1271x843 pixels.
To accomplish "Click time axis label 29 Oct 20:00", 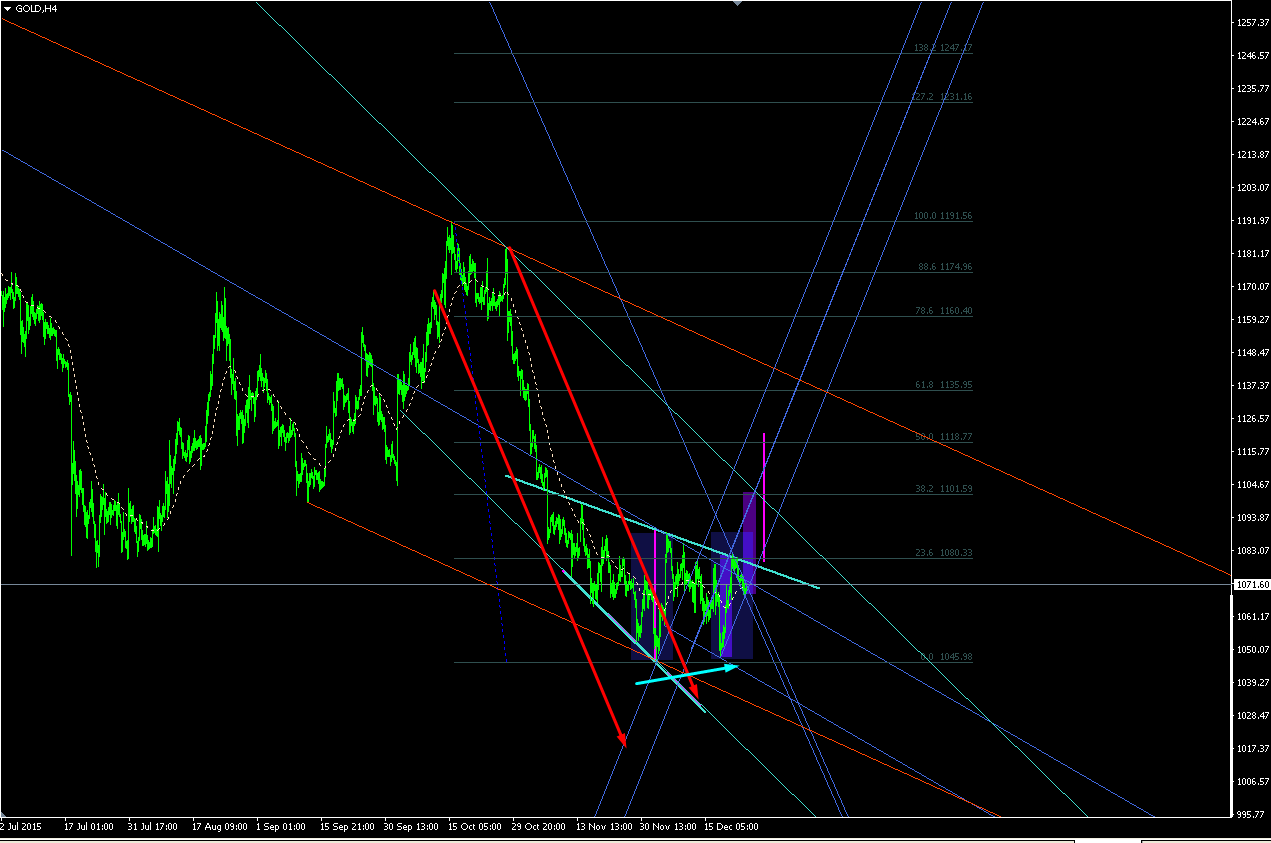I will tap(539, 827).
